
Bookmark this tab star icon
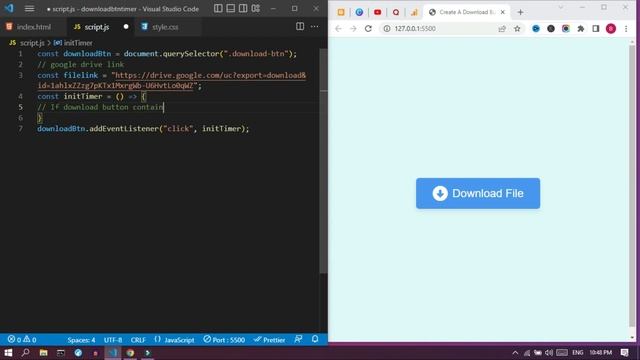pyautogui.click(x=517, y=29)
